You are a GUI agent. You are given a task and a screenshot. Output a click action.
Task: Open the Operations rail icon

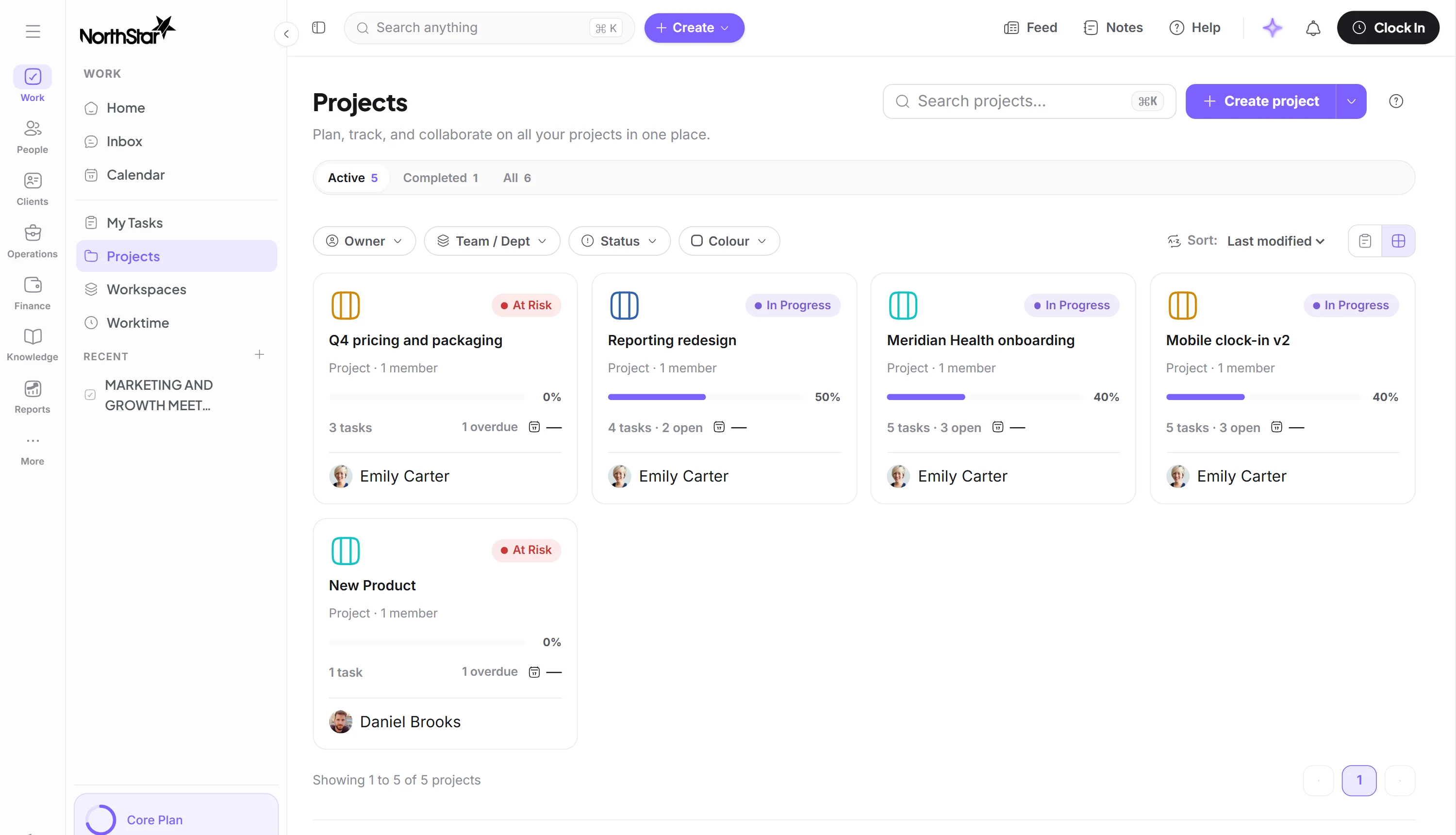(x=33, y=233)
